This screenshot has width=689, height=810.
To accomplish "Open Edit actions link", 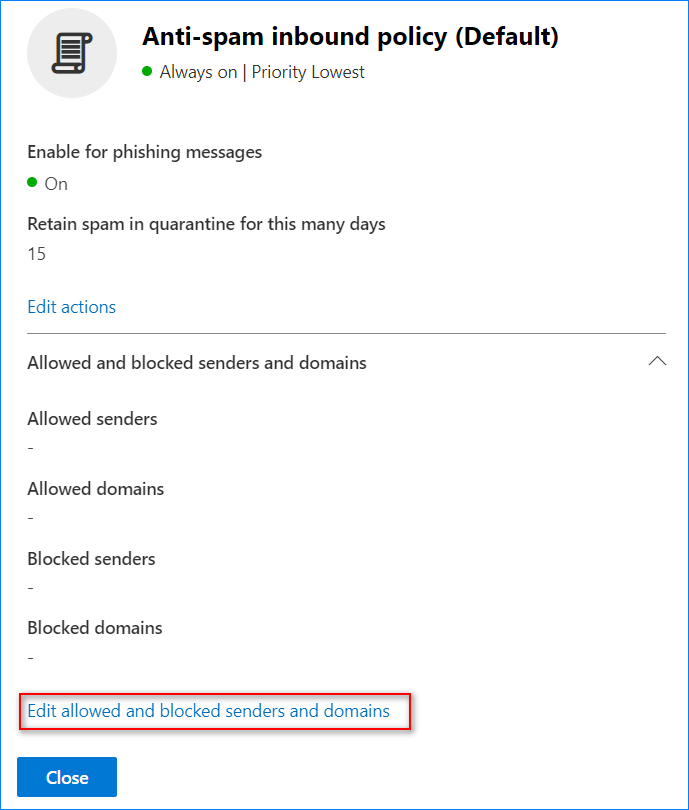I will click(x=72, y=307).
